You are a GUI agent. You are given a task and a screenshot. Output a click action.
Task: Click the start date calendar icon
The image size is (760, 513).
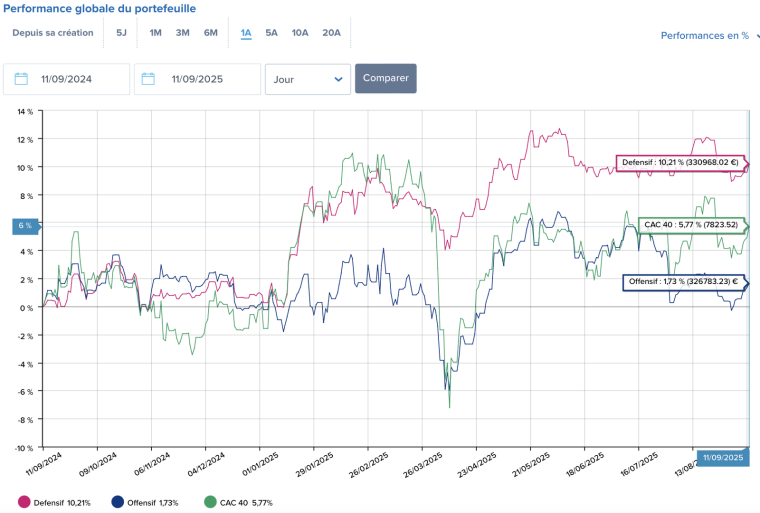click(x=20, y=79)
